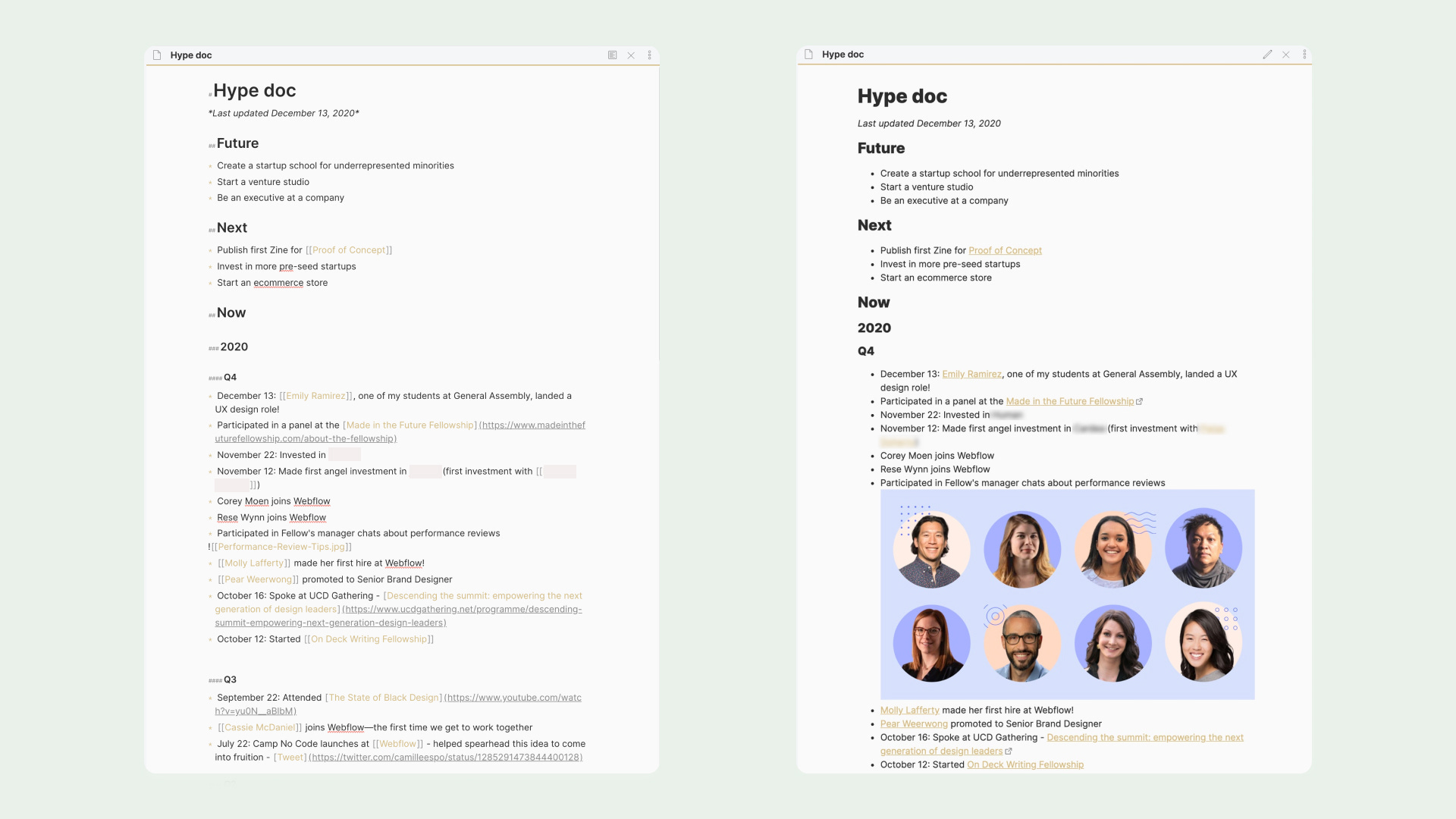Click the Molly Lafferty link in the preview
This screenshot has width=1456, height=819.
pyautogui.click(x=909, y=710)
